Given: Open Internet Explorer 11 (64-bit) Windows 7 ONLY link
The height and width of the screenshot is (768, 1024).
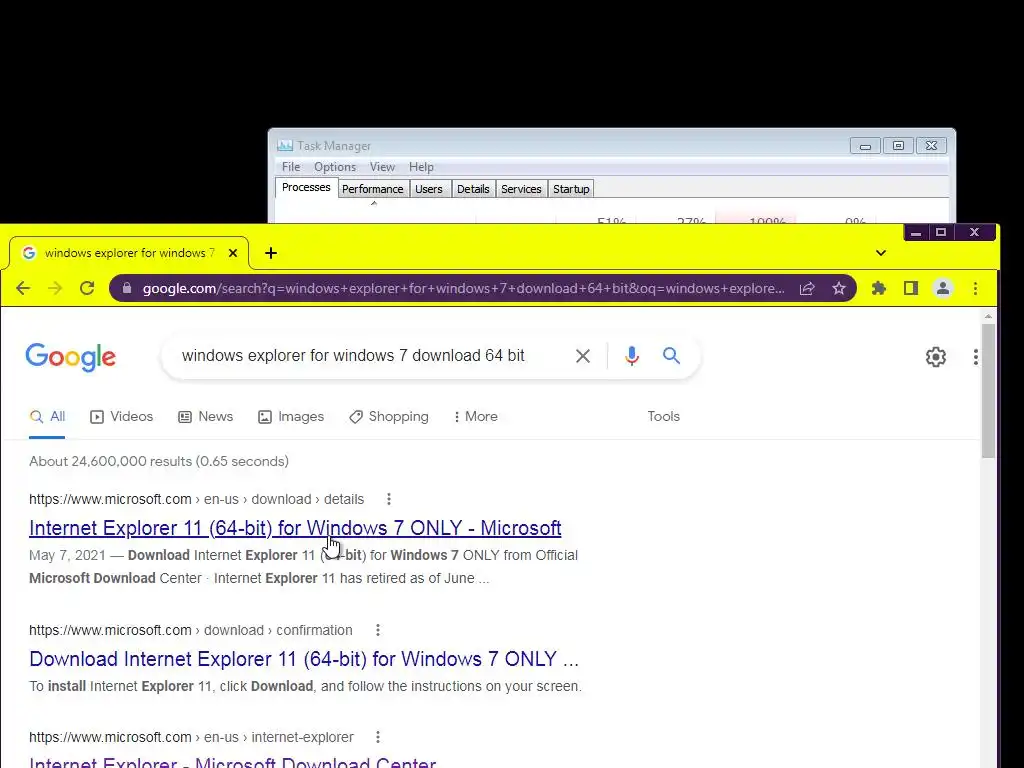Looking at the screenshot, I should (x=295, y=528).
